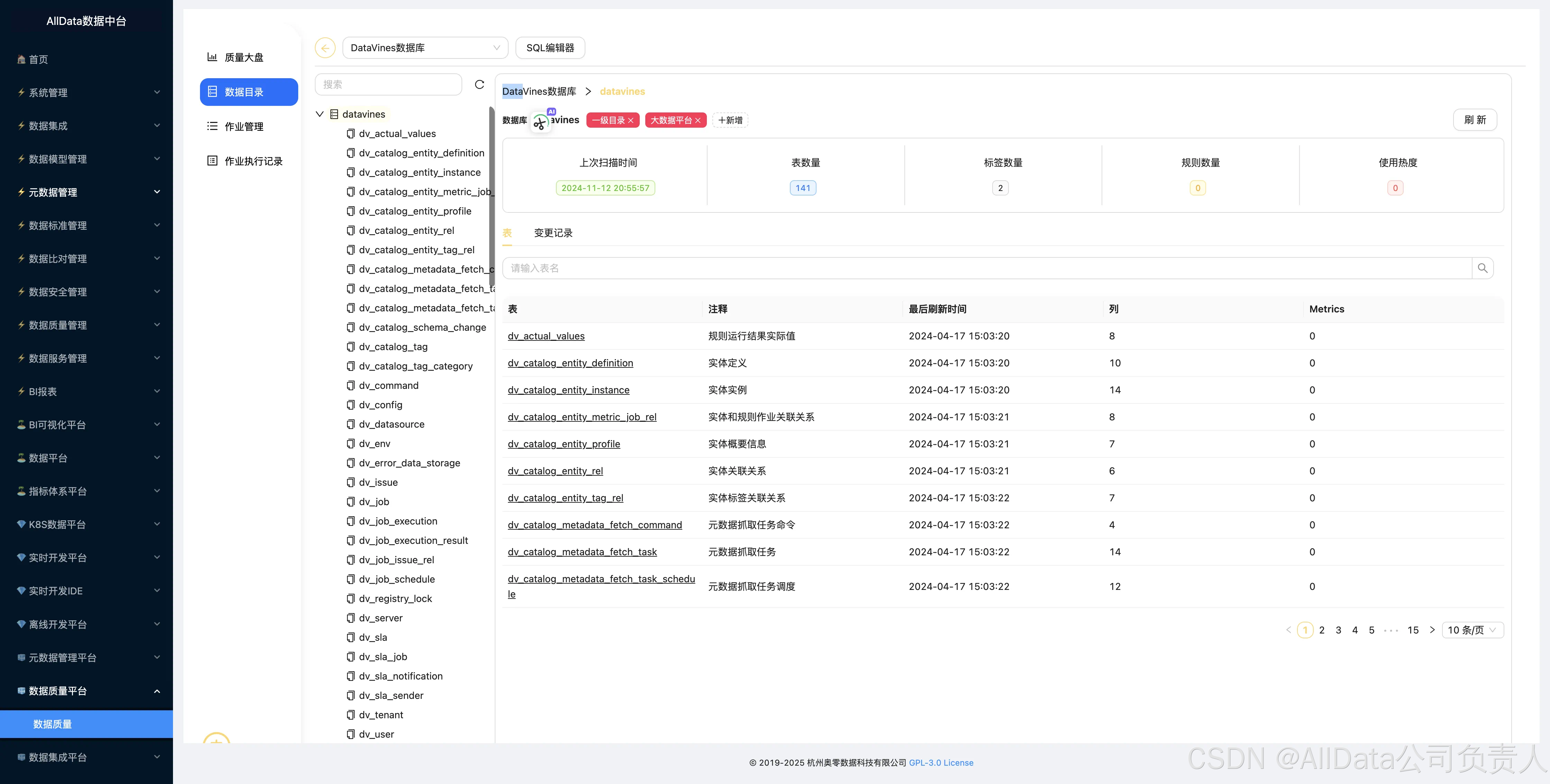
Task: Switch to the 变更记录 tab
Action: [x=553, y=233]
